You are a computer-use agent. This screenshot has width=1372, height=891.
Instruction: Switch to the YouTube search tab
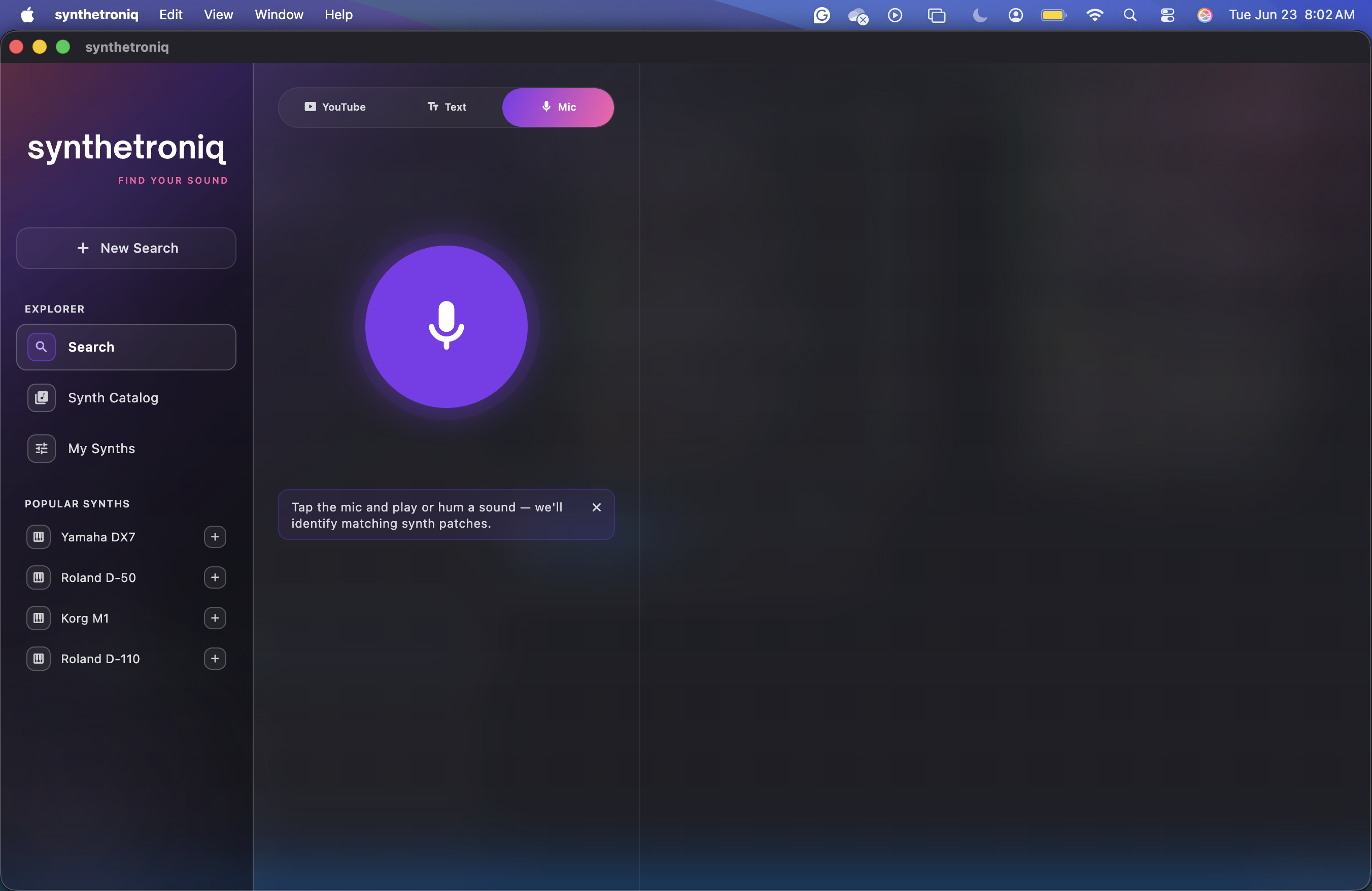click(x=335, y=107)
